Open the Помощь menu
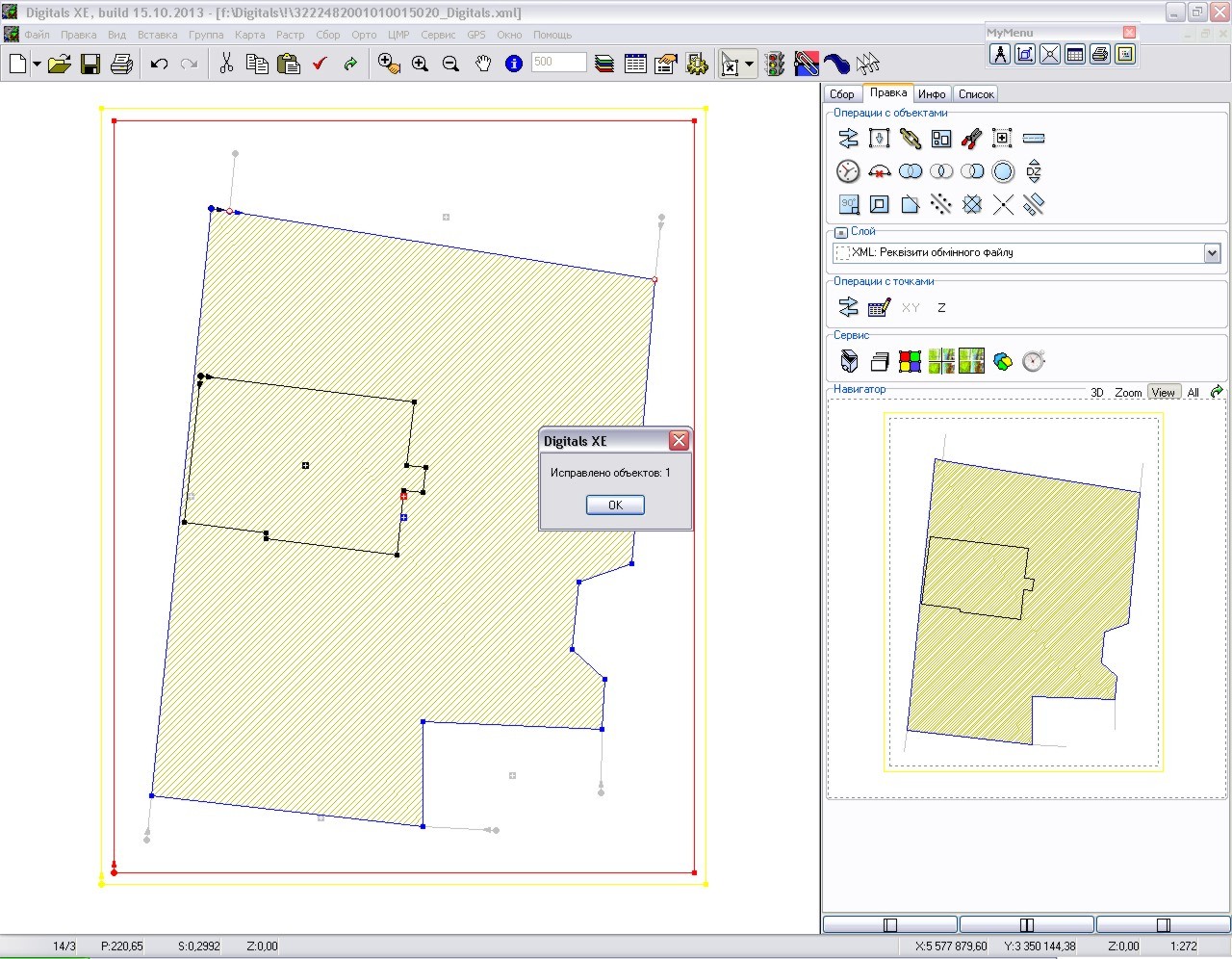This screenshot has height=959, width=1232. 552,35
